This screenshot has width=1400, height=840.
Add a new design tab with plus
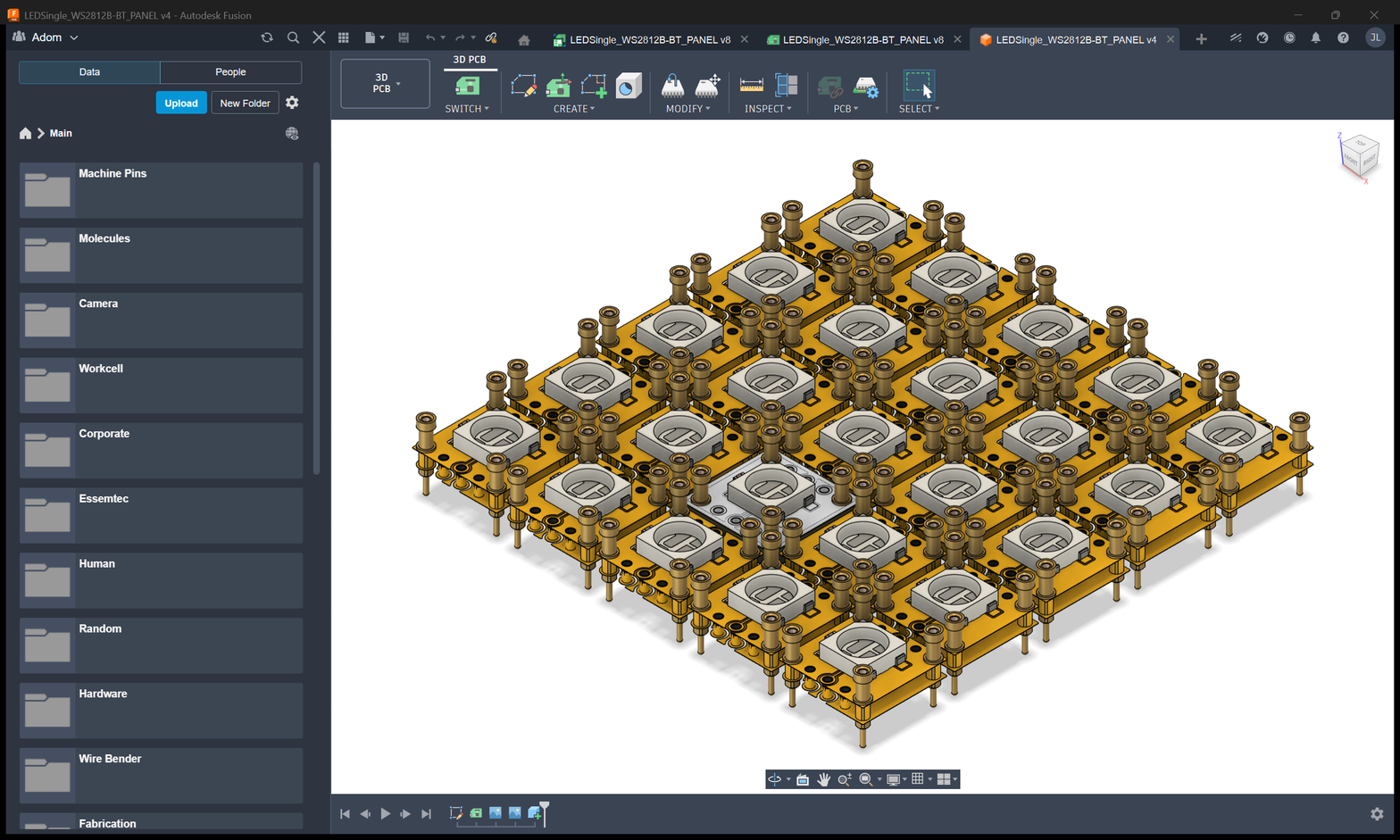(1202, 39)
